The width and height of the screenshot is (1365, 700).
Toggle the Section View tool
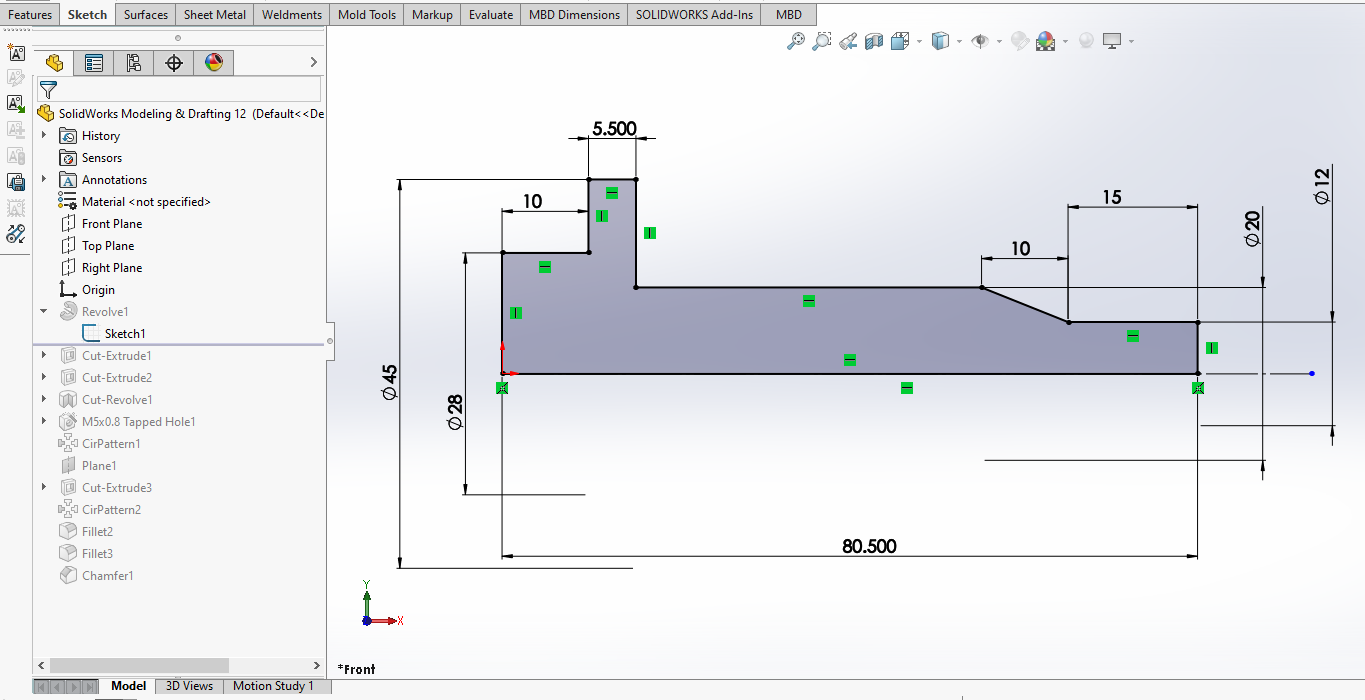[x=874, y=41]
